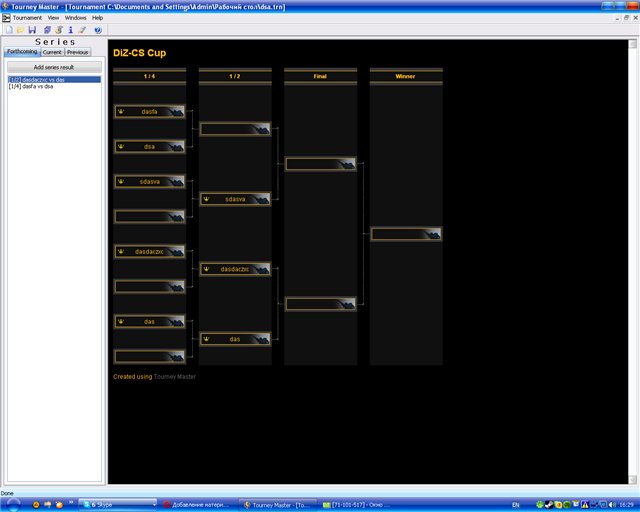Click the pencil edit toolbar icon

click(x=82, y=30)
